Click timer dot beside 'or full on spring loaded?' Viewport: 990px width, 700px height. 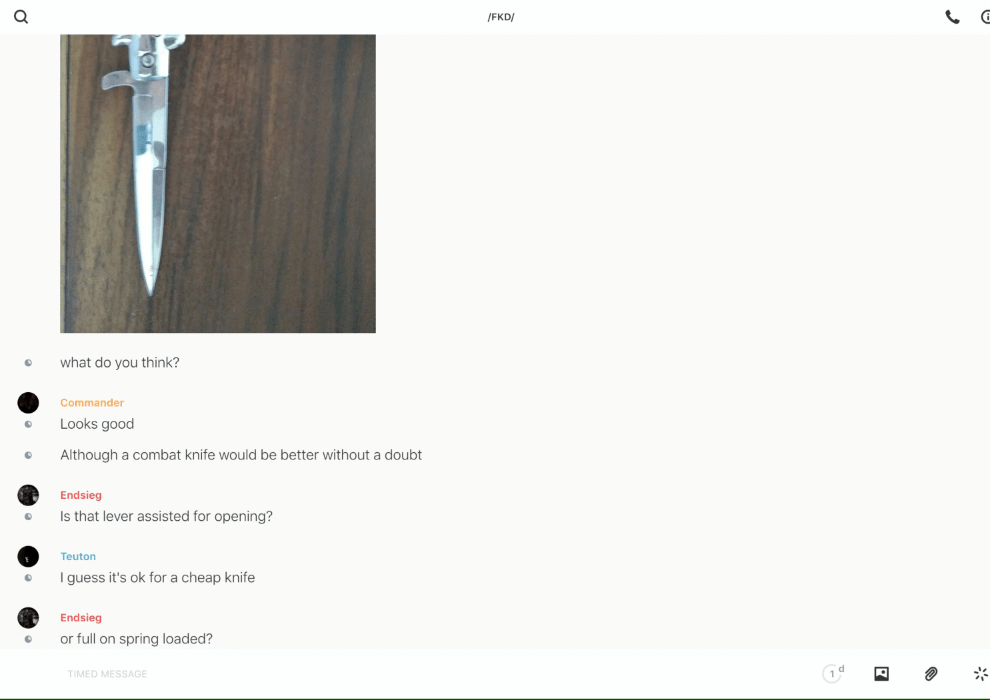[x=28, y=639]
